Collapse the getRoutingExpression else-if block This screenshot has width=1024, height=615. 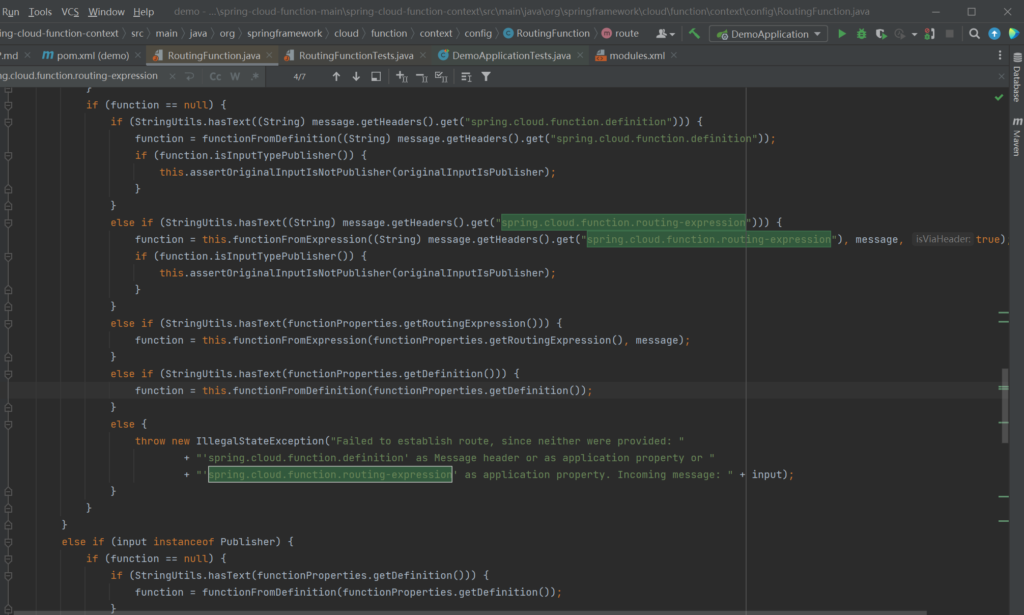click(x=8, y=324)
